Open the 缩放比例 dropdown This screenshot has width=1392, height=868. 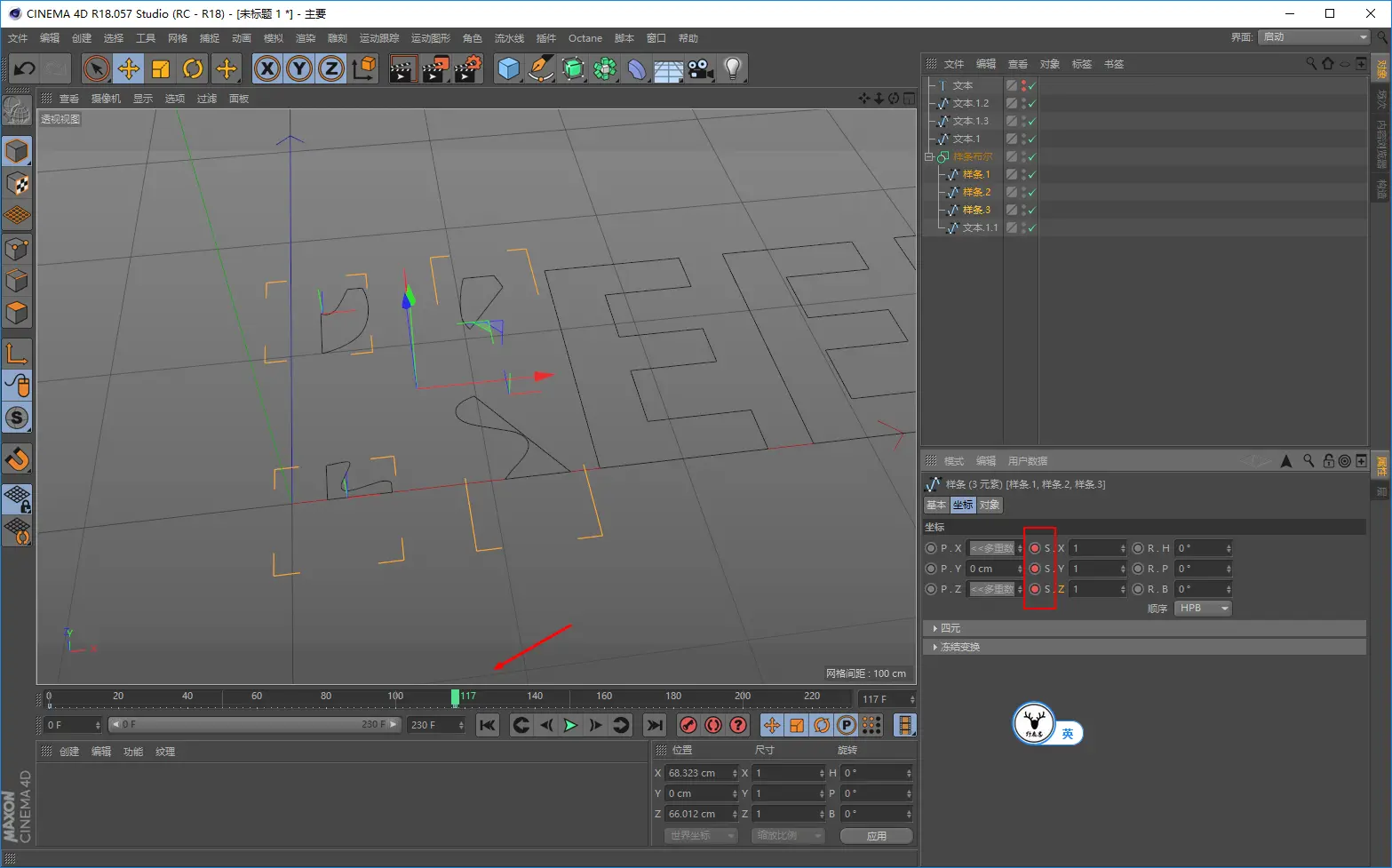tap(788, 836)
